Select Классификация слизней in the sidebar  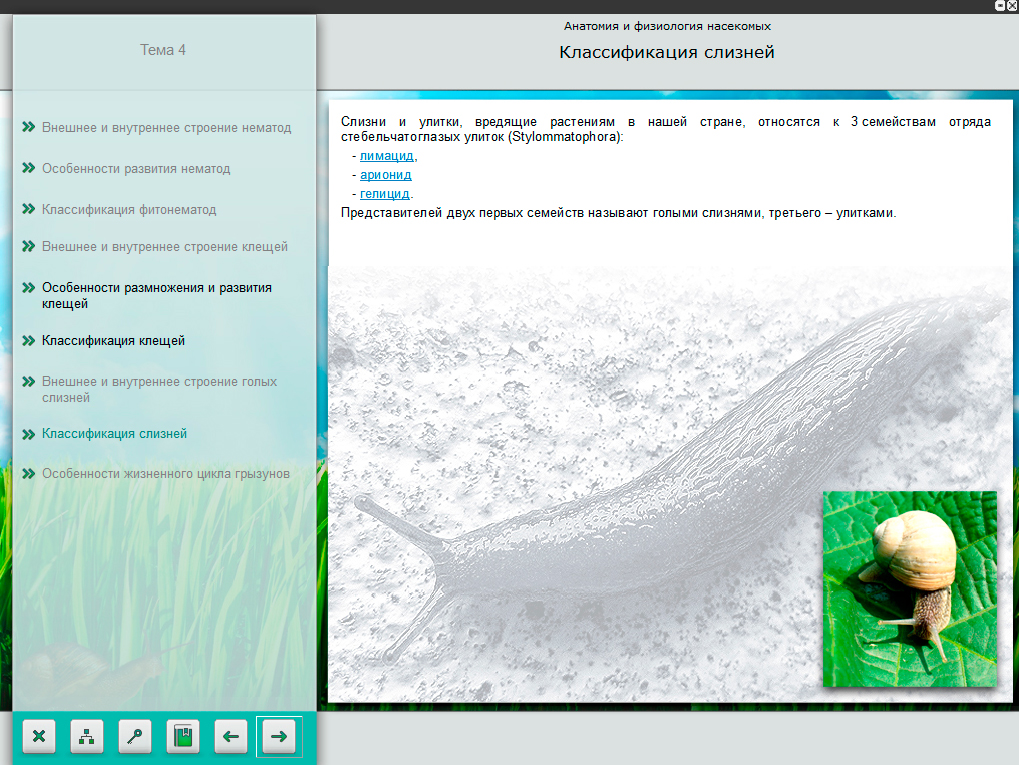point(114,434)
